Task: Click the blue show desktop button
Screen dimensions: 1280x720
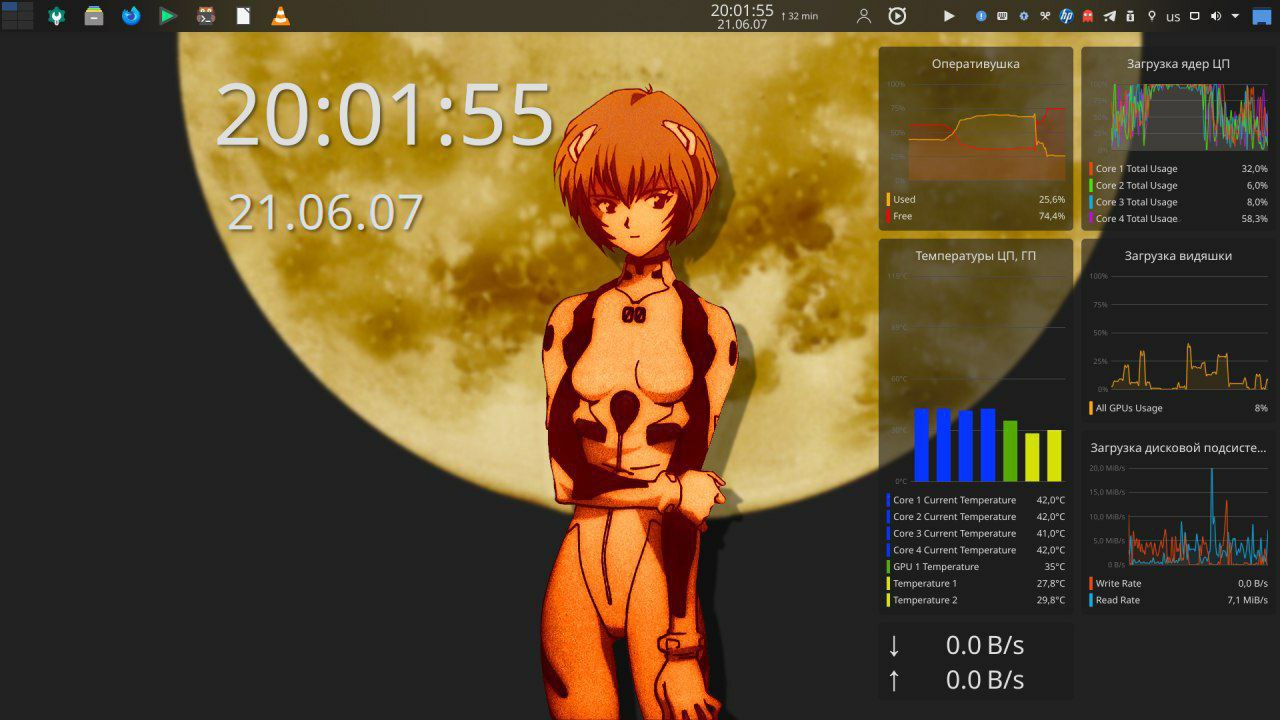Action: (1262, 16)
